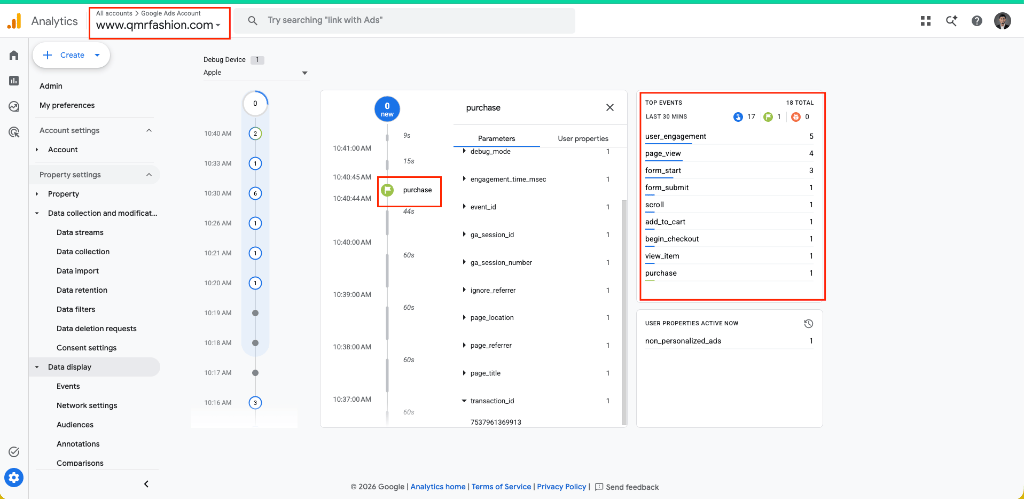This screenshot has width=1024, height=499.
Task: Open the Explore icon in left rail
Action: pos(14,106)
